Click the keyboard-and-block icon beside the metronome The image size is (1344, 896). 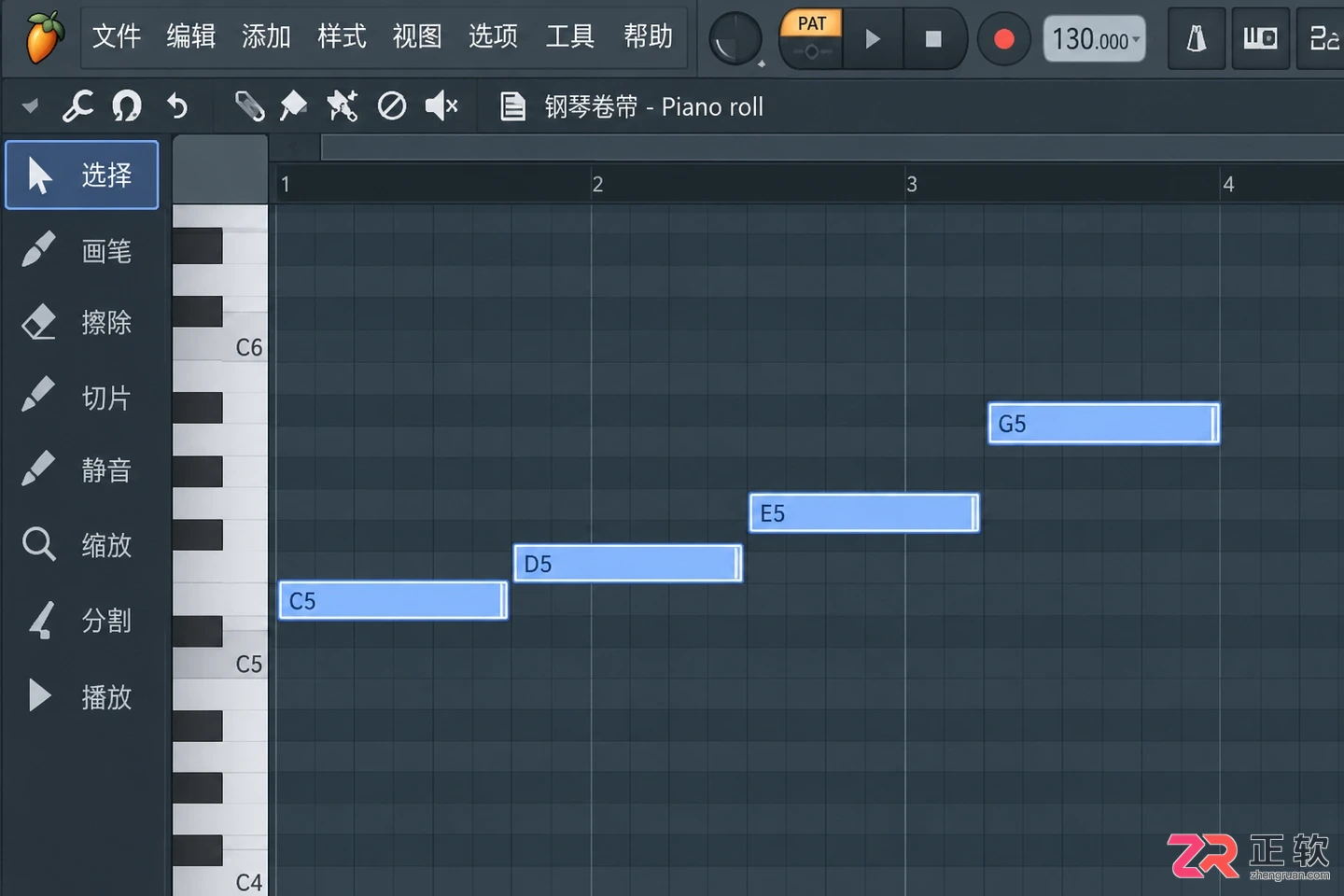point(1260,38)
